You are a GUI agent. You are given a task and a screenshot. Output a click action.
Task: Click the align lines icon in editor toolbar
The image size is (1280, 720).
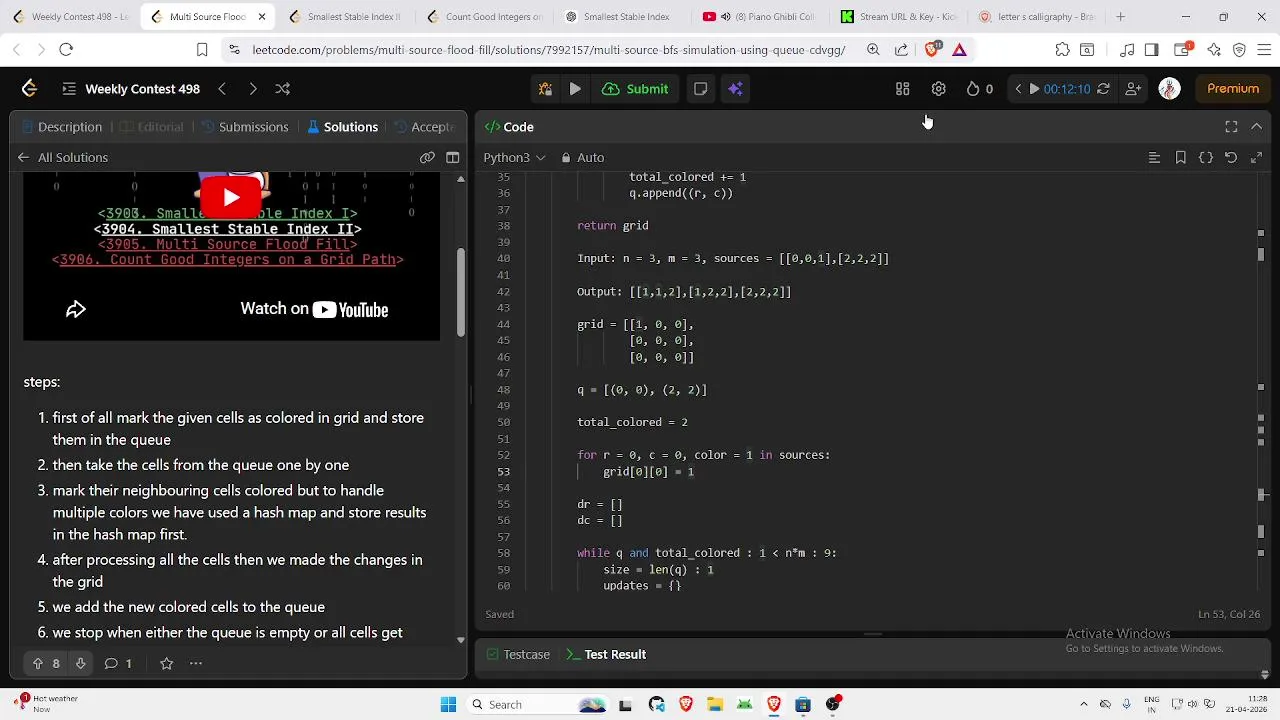1154,157
